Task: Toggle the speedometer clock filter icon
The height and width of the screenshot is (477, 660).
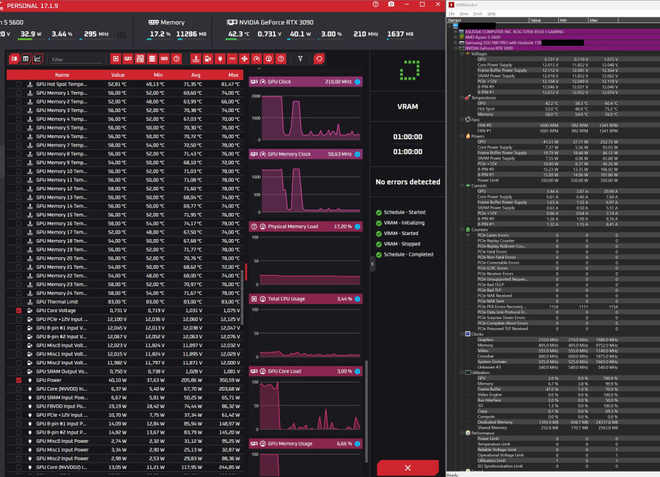Action: [256, 59]
